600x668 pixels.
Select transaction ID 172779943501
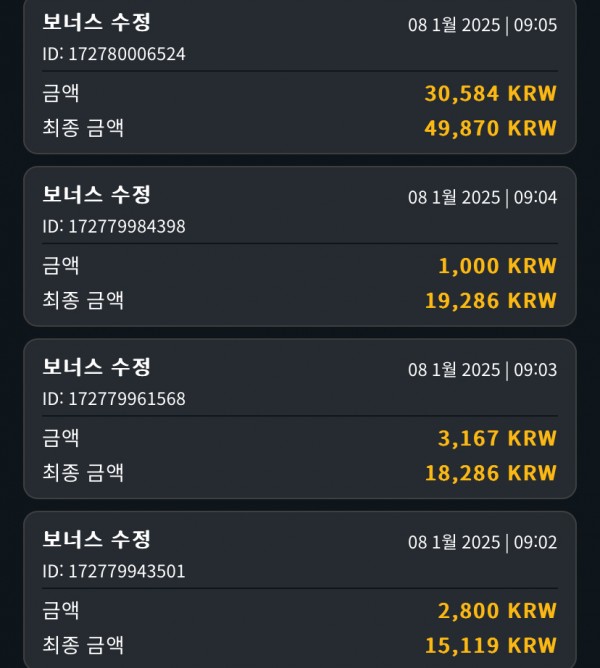[114, 571]
